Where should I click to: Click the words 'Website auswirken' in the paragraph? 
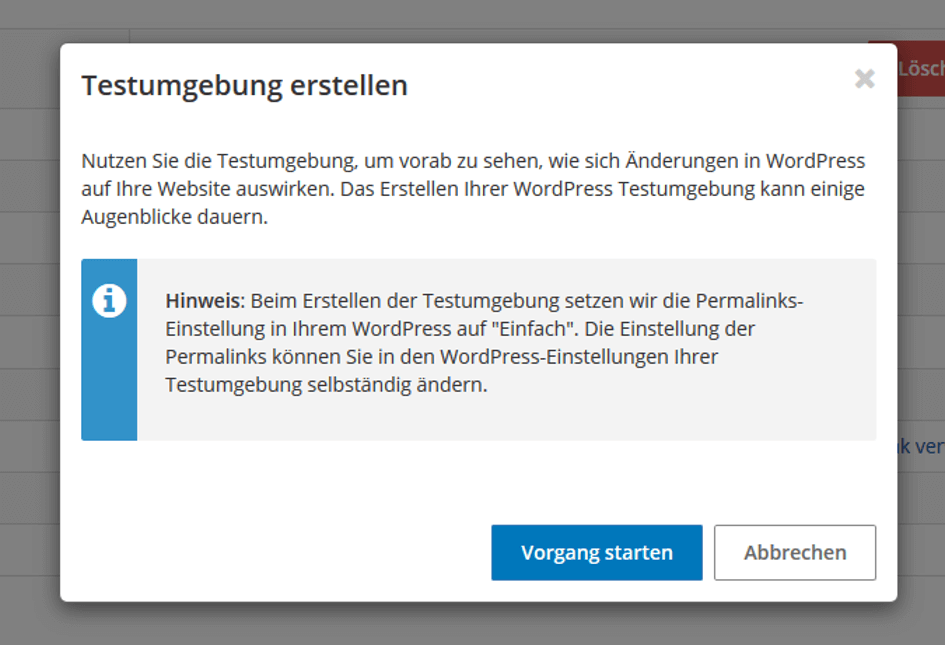pyautogui.click(x=246, y=189)
